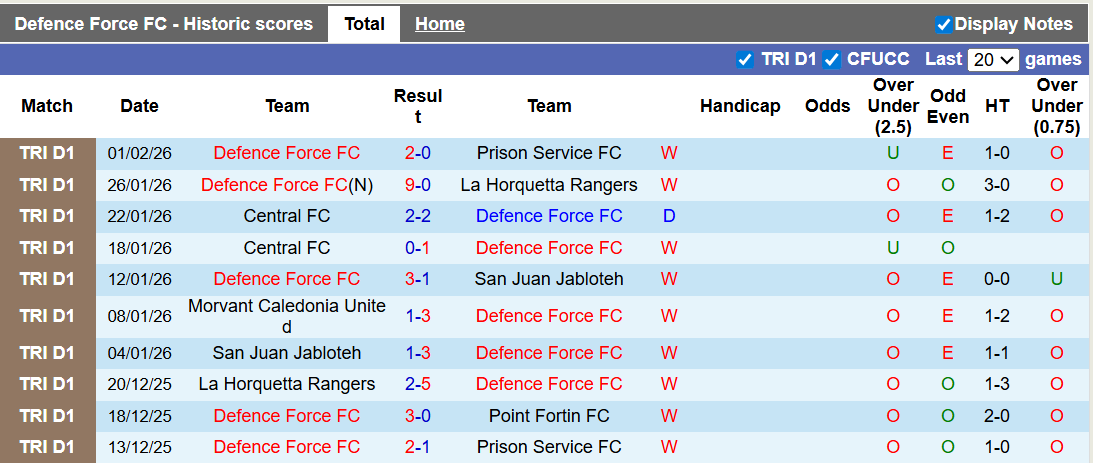The width and height of the screenshot is (1093, 463).
Task: Click the 0-1 result against Central FC
Action: point(418,248)
